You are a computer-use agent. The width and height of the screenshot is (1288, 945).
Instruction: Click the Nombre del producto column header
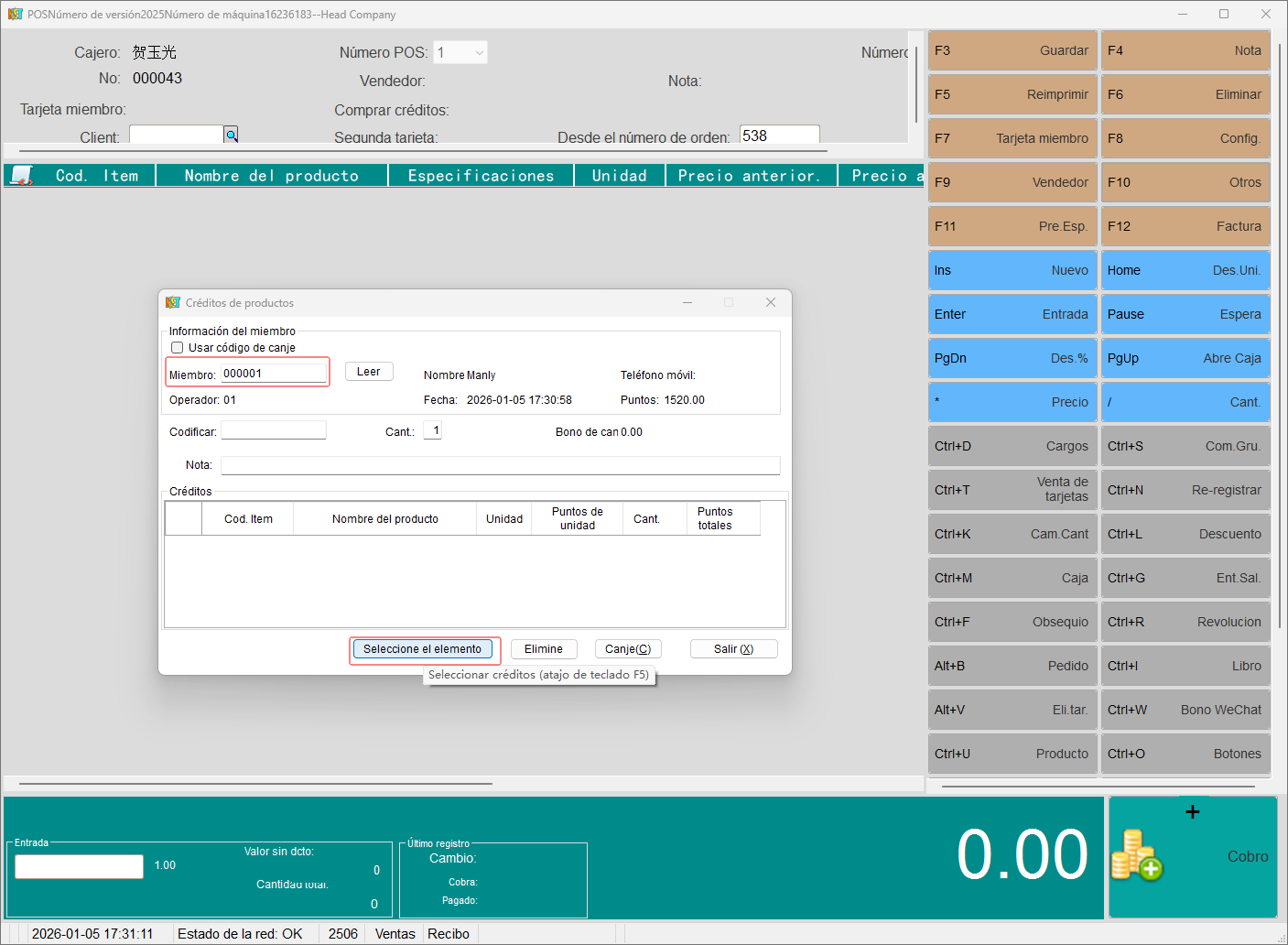coord(271,176)
